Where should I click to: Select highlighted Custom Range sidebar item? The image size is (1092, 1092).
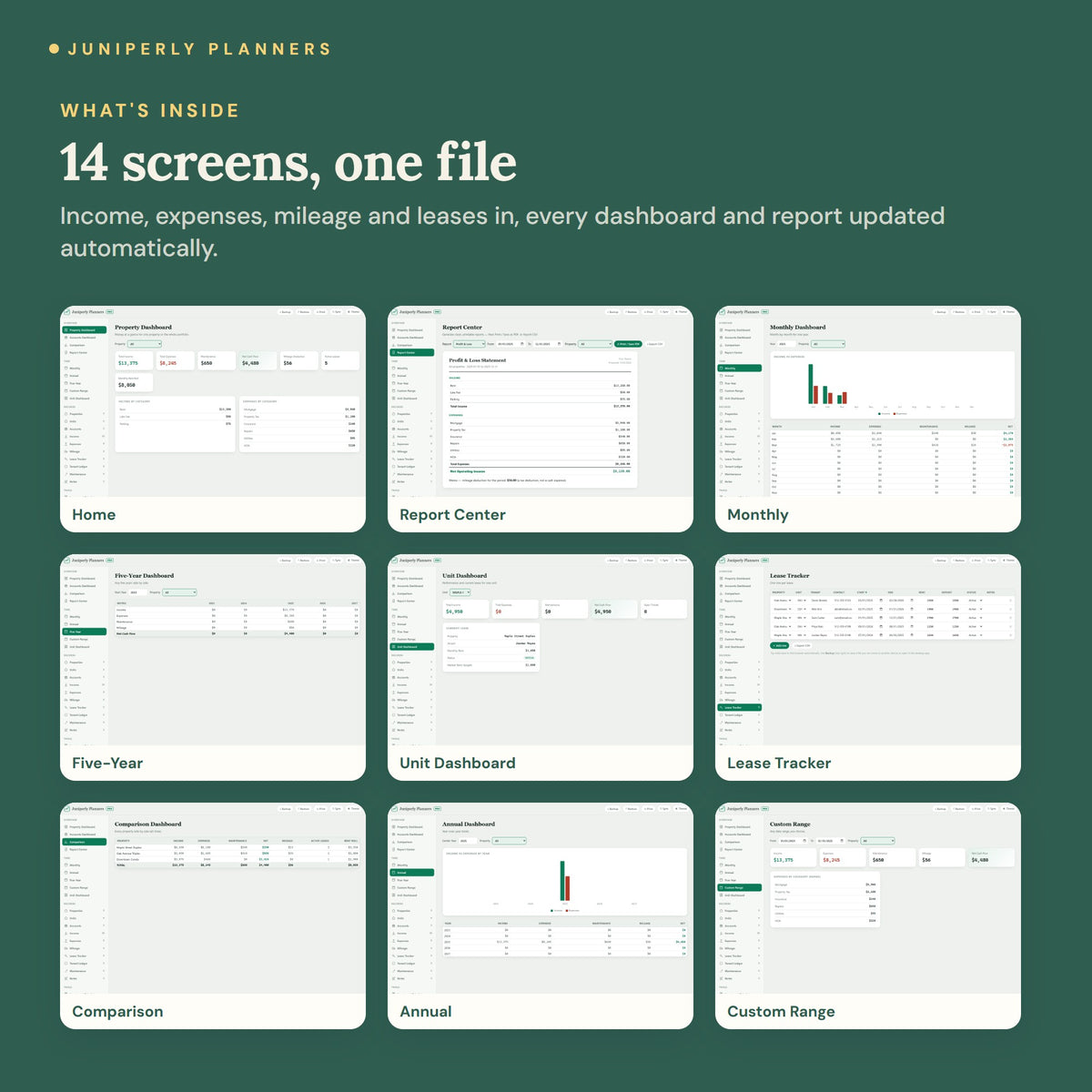[x=740, y=887]
